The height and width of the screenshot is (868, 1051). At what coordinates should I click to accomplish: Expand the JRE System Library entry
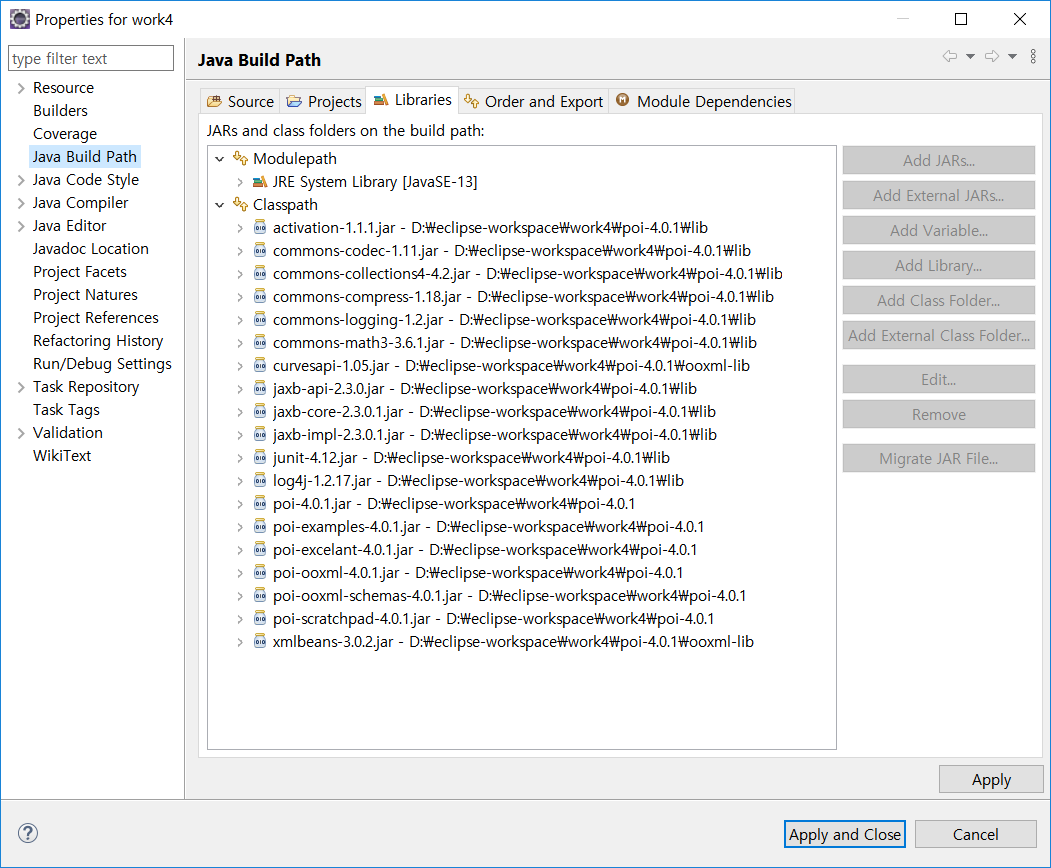coord(239,182)
